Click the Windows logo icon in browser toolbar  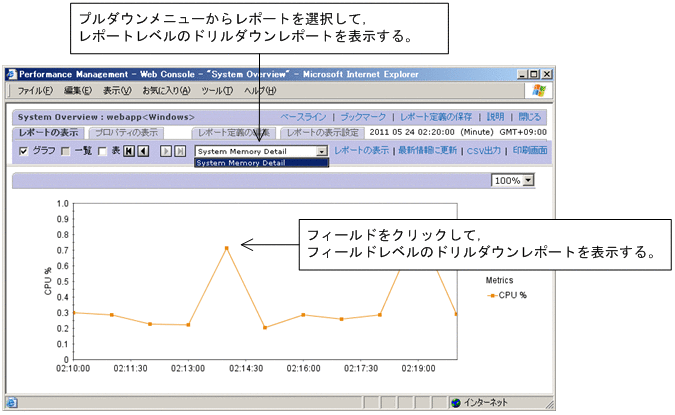[x=540, y=91]
